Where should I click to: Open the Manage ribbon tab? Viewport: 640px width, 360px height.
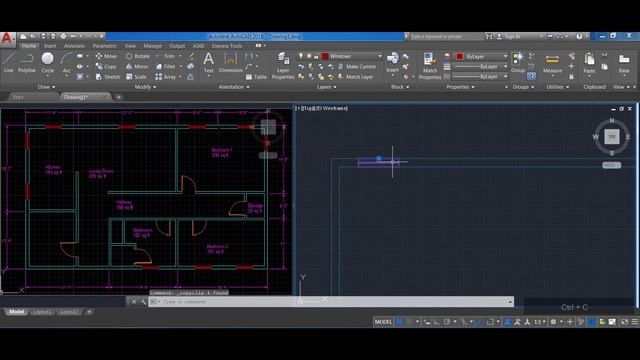152,46
